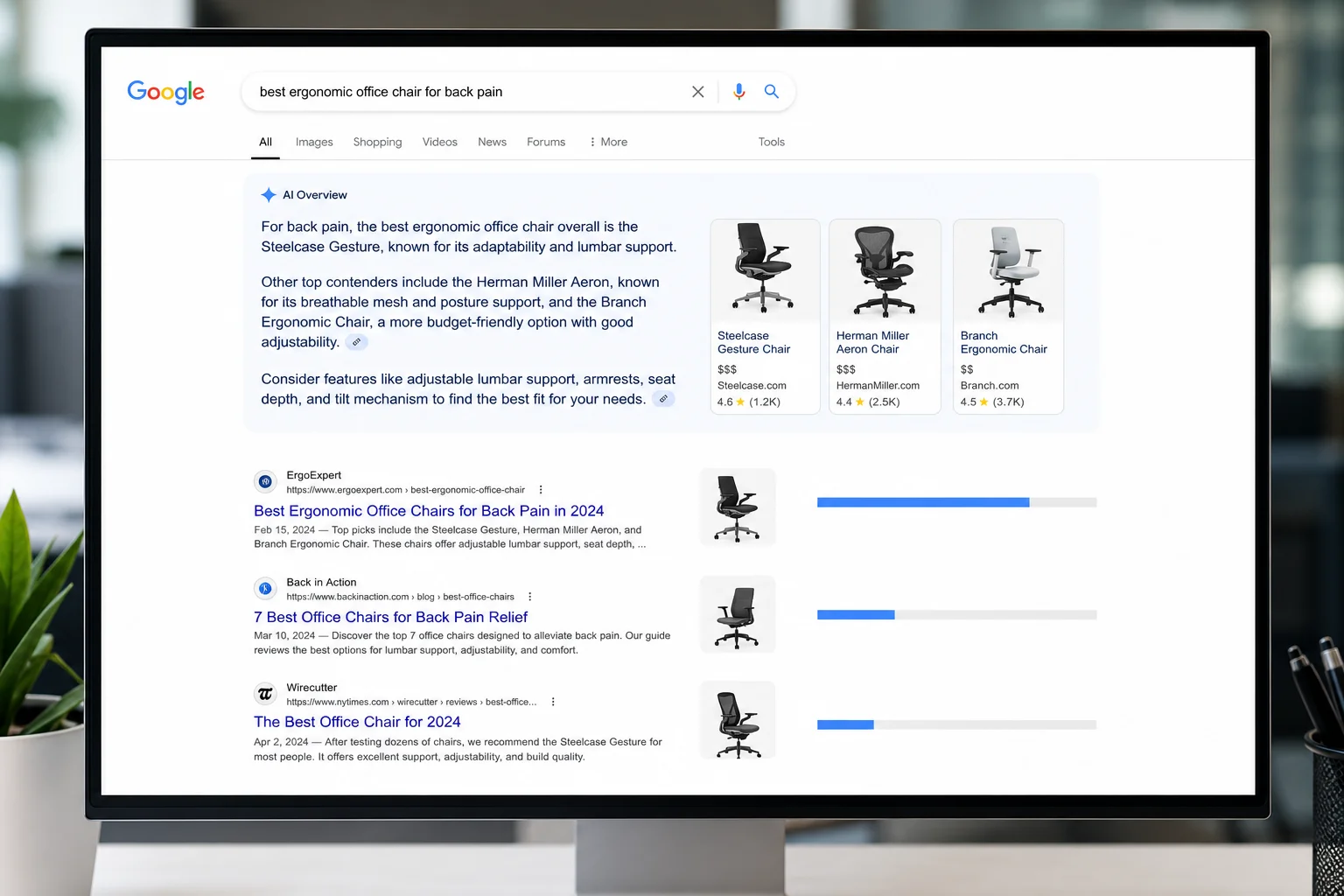This screenshot has width=1344, height=896.
Task: Clear the search query with X
Action: coord(697,92)
